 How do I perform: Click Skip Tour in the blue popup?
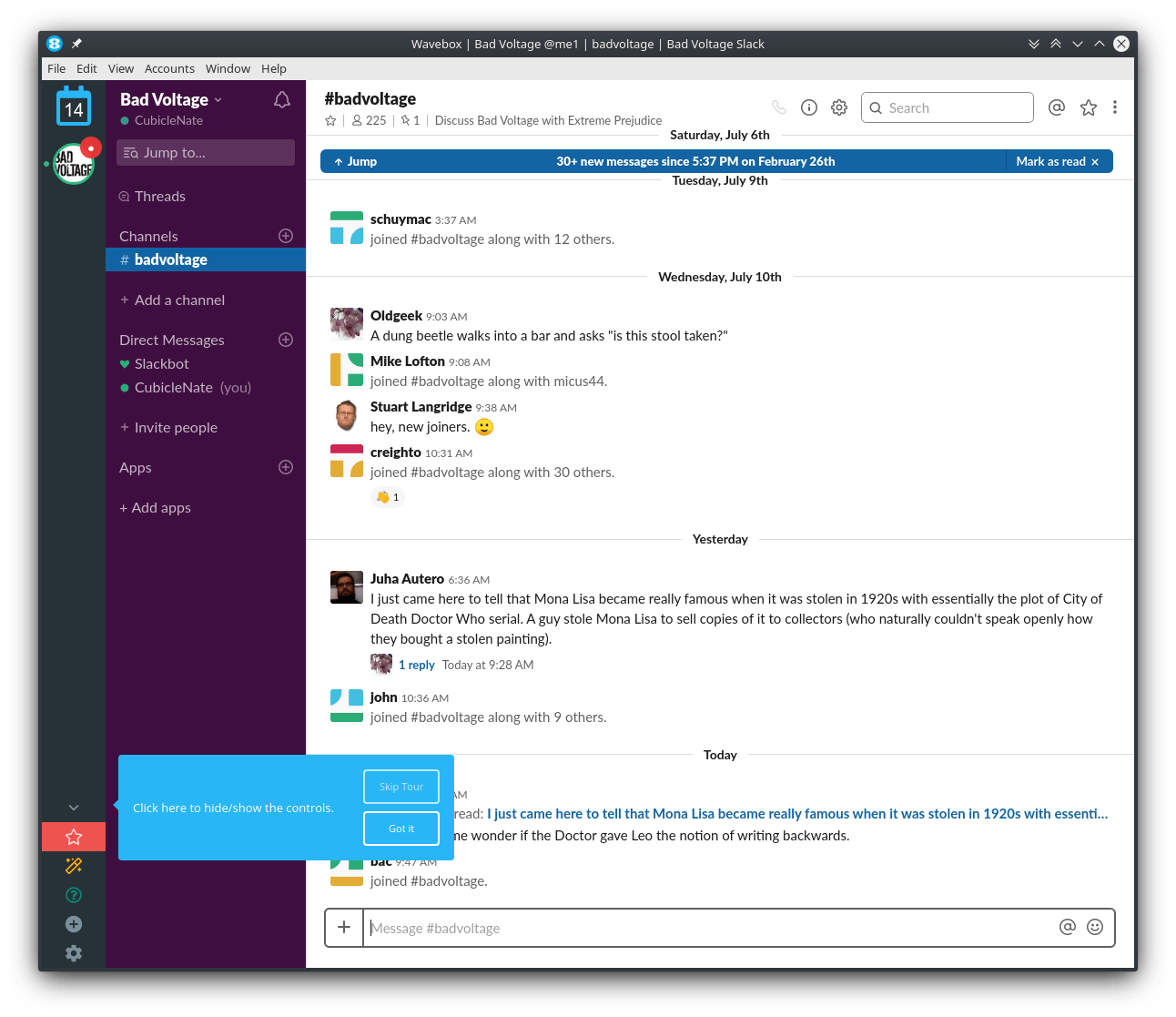401,787
